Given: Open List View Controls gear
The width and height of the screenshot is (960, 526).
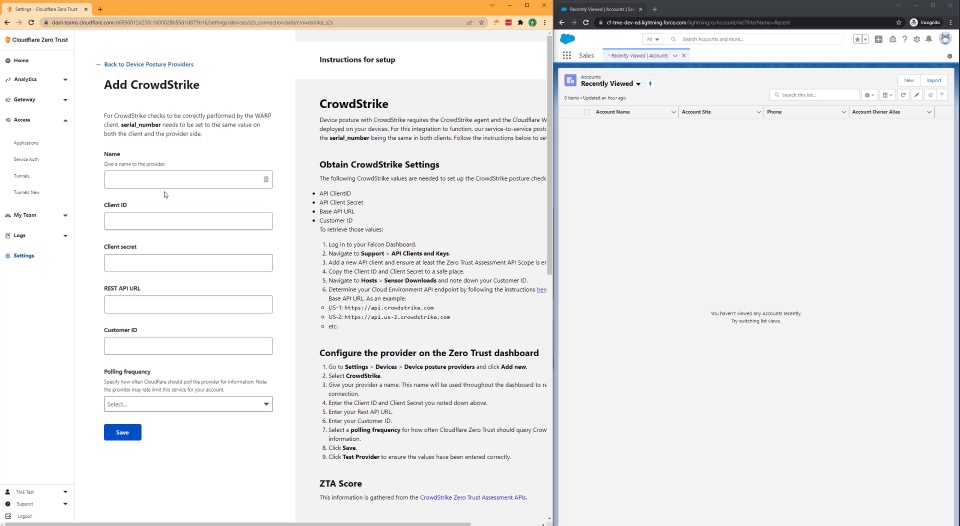Looking at the screenshot, I should 869,95.
